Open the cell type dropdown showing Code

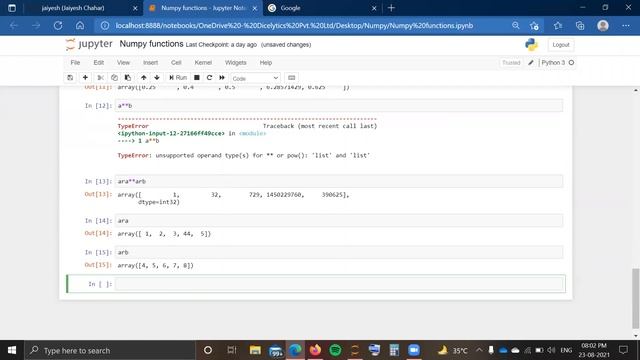(x=255, y=78)
